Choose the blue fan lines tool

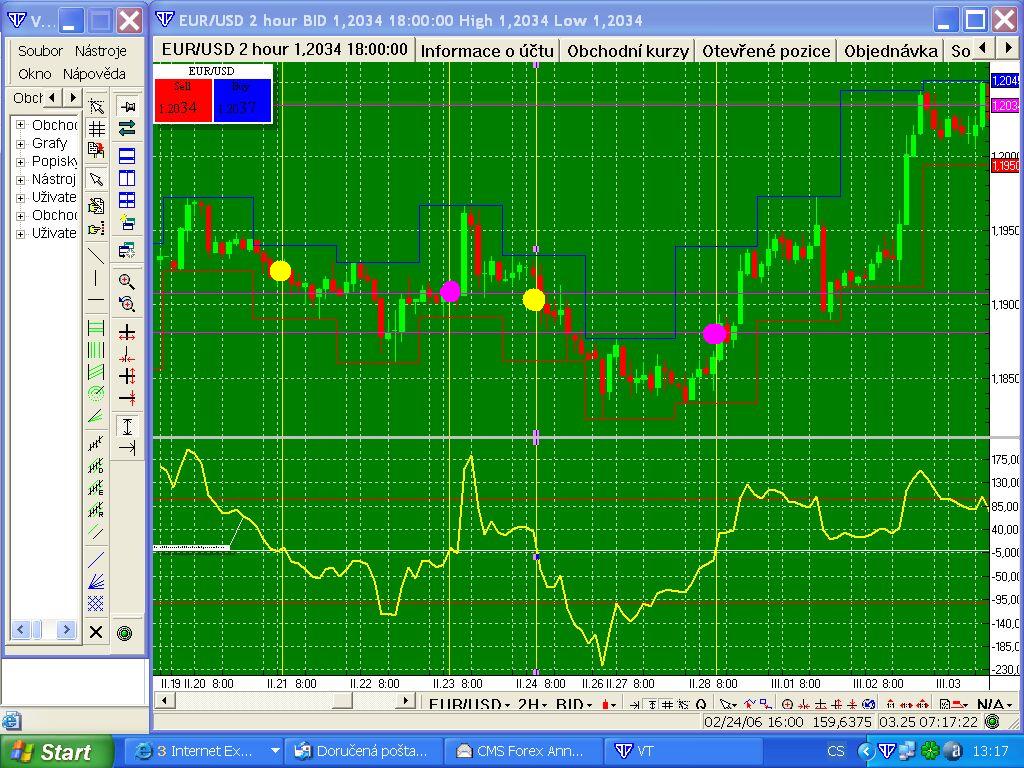coord(96,581)
